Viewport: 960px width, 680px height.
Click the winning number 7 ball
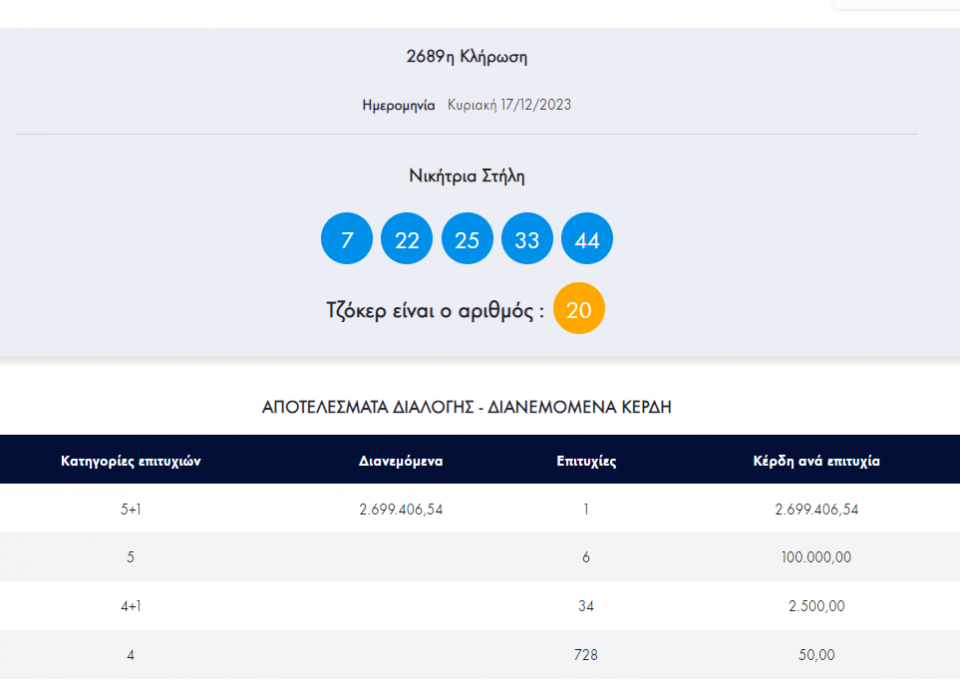click(347, 239)
